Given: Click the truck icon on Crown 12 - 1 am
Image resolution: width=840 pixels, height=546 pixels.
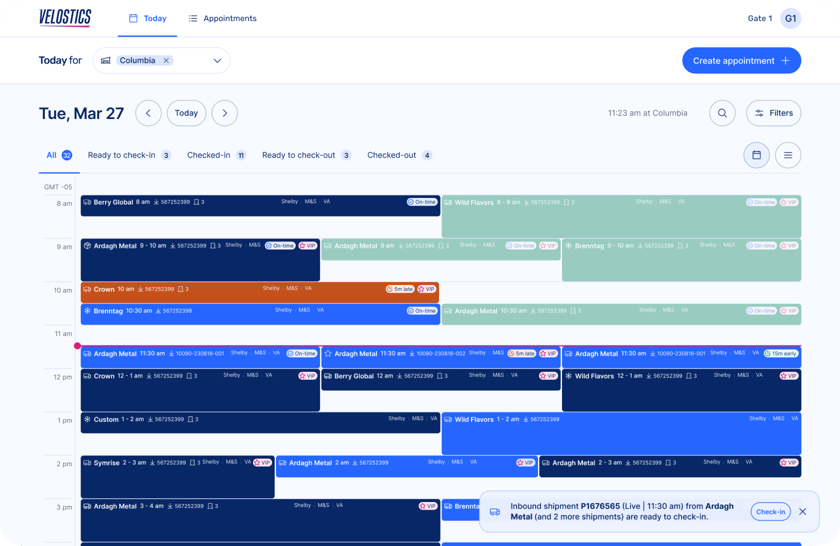Looking at the screenshot, I should (87, 376).
